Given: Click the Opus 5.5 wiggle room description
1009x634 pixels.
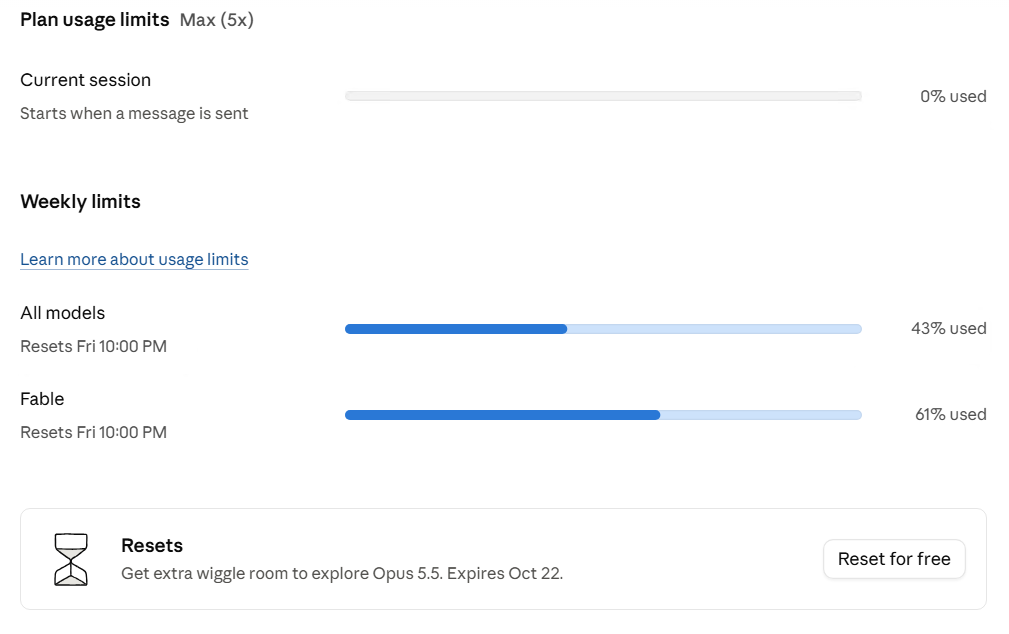Looking at the screenshot, I should pyautogui.click(x=342, y=573).
